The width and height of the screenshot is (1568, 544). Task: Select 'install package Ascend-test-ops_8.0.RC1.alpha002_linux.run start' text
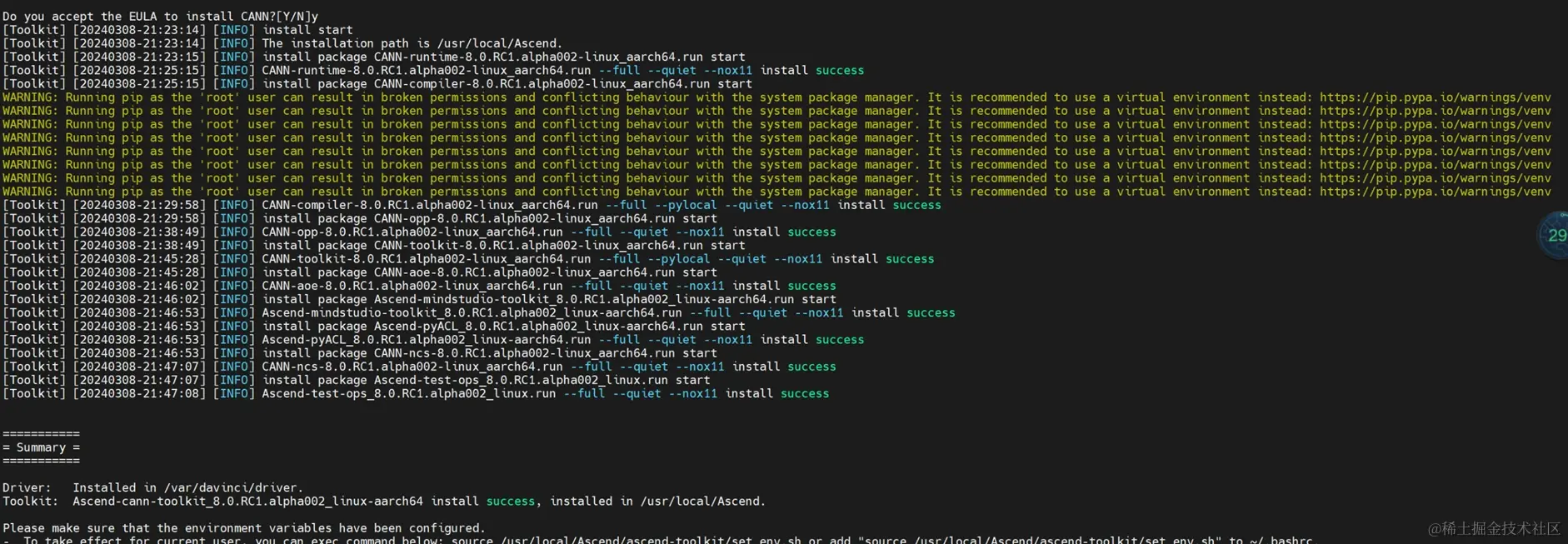(486, 380)
